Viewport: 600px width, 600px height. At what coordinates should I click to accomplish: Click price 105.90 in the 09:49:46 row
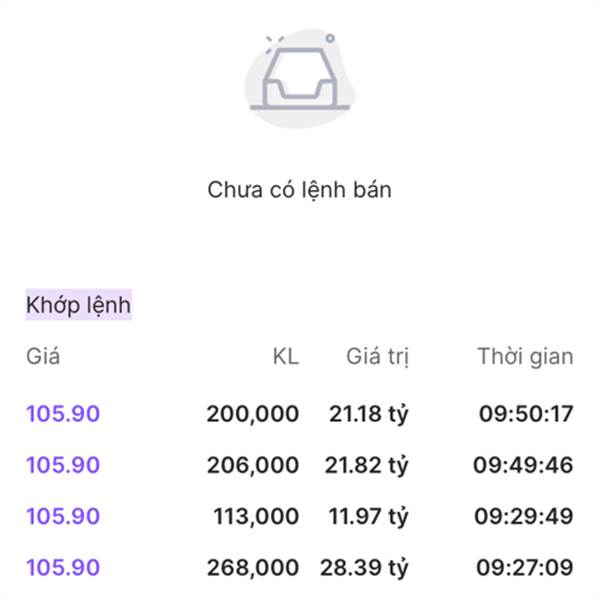point(63,465)
